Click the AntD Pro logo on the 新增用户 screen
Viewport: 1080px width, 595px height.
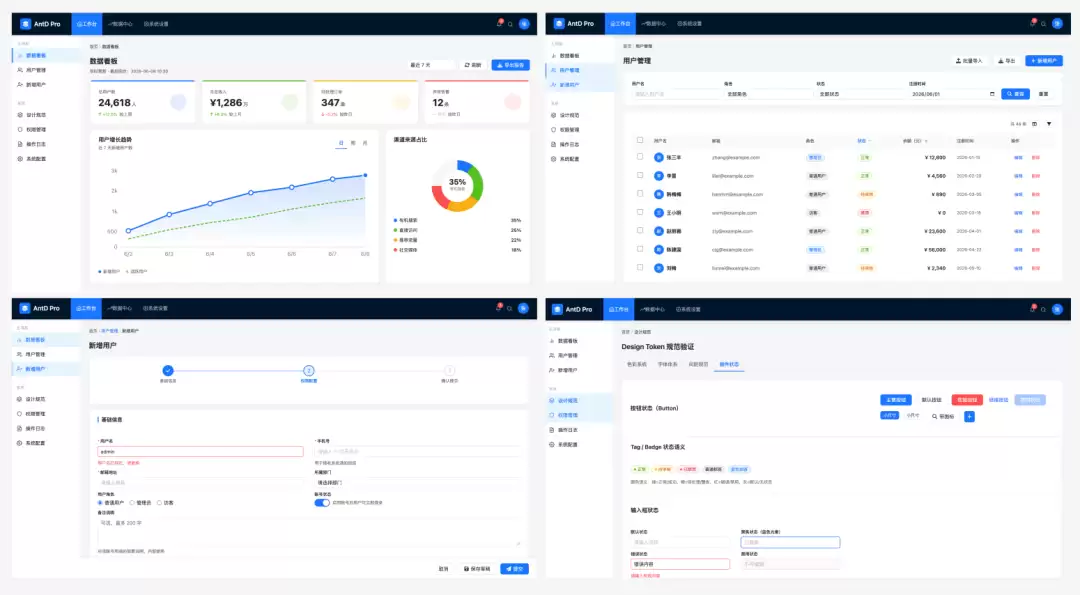click(41, 309)
